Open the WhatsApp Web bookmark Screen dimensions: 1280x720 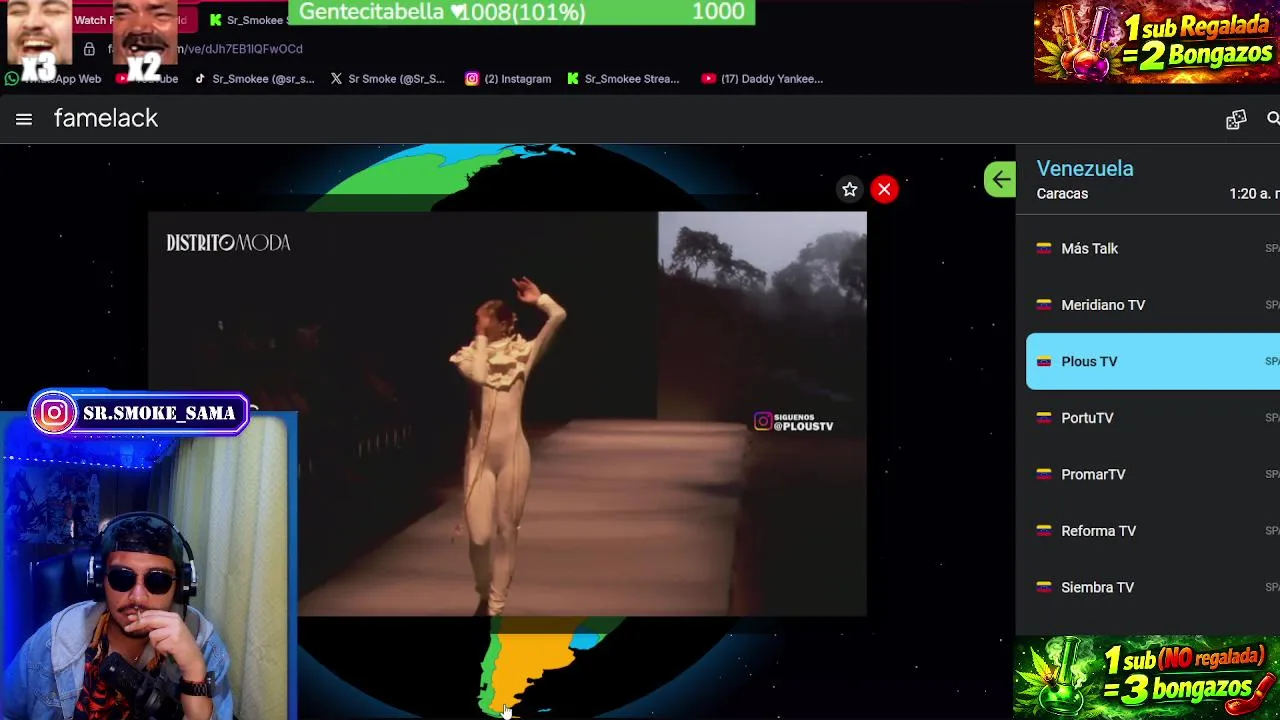point(53,78)
